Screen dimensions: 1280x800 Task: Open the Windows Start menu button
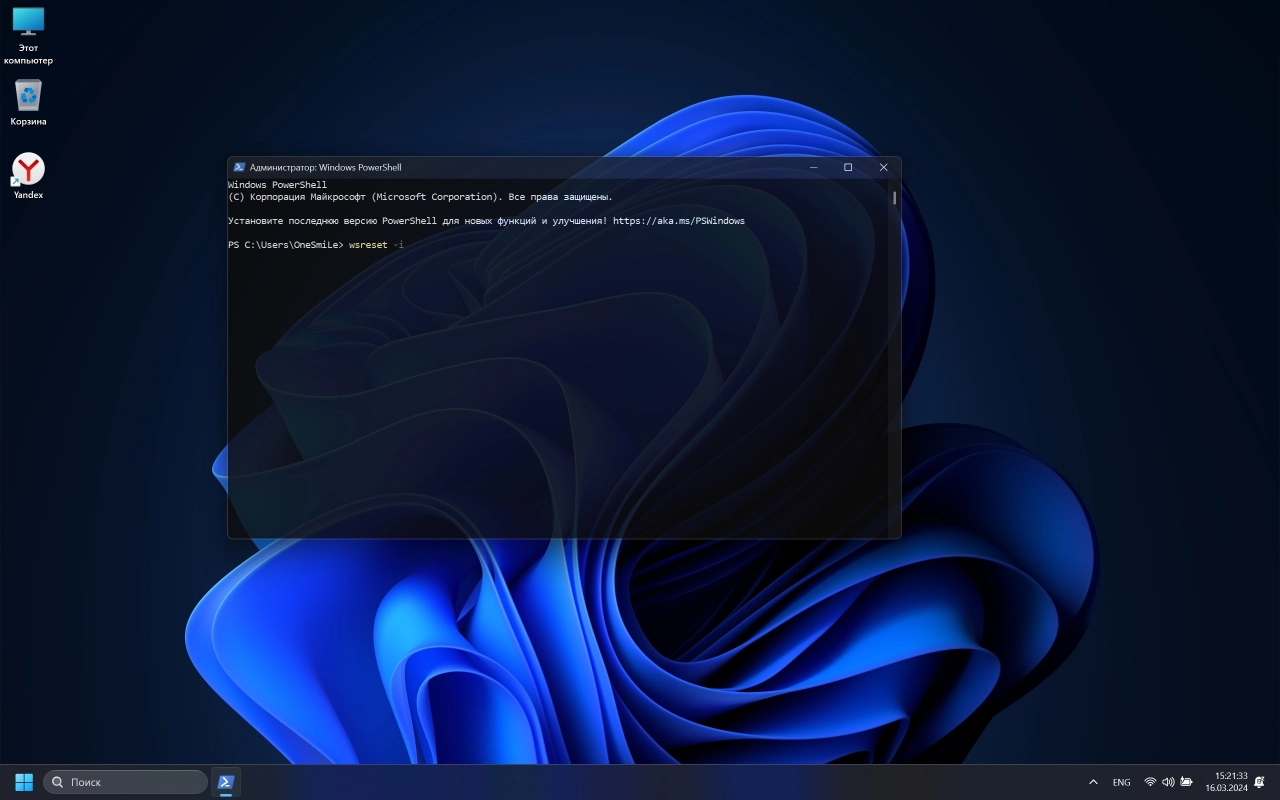(24, 782)
